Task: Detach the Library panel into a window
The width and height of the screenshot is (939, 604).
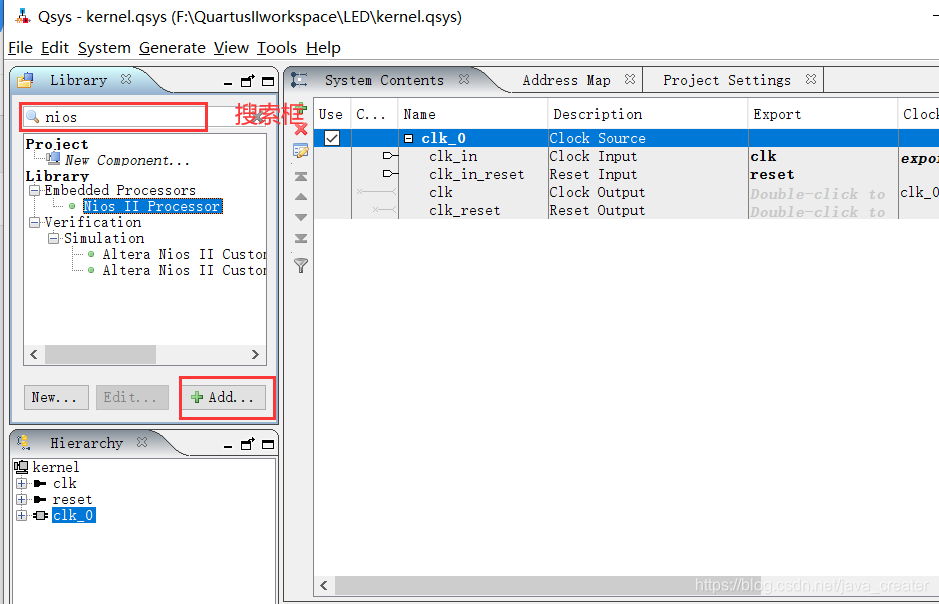Action: [247, 81]
